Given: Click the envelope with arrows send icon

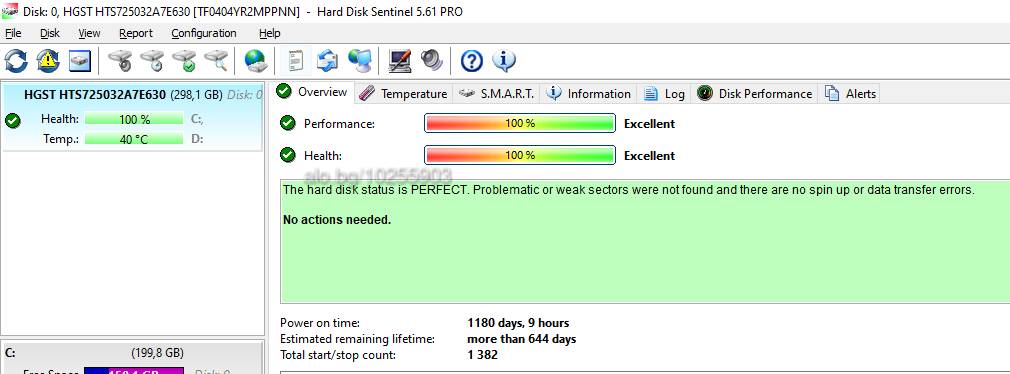Looking at the screenshot, I should point(327,61).
